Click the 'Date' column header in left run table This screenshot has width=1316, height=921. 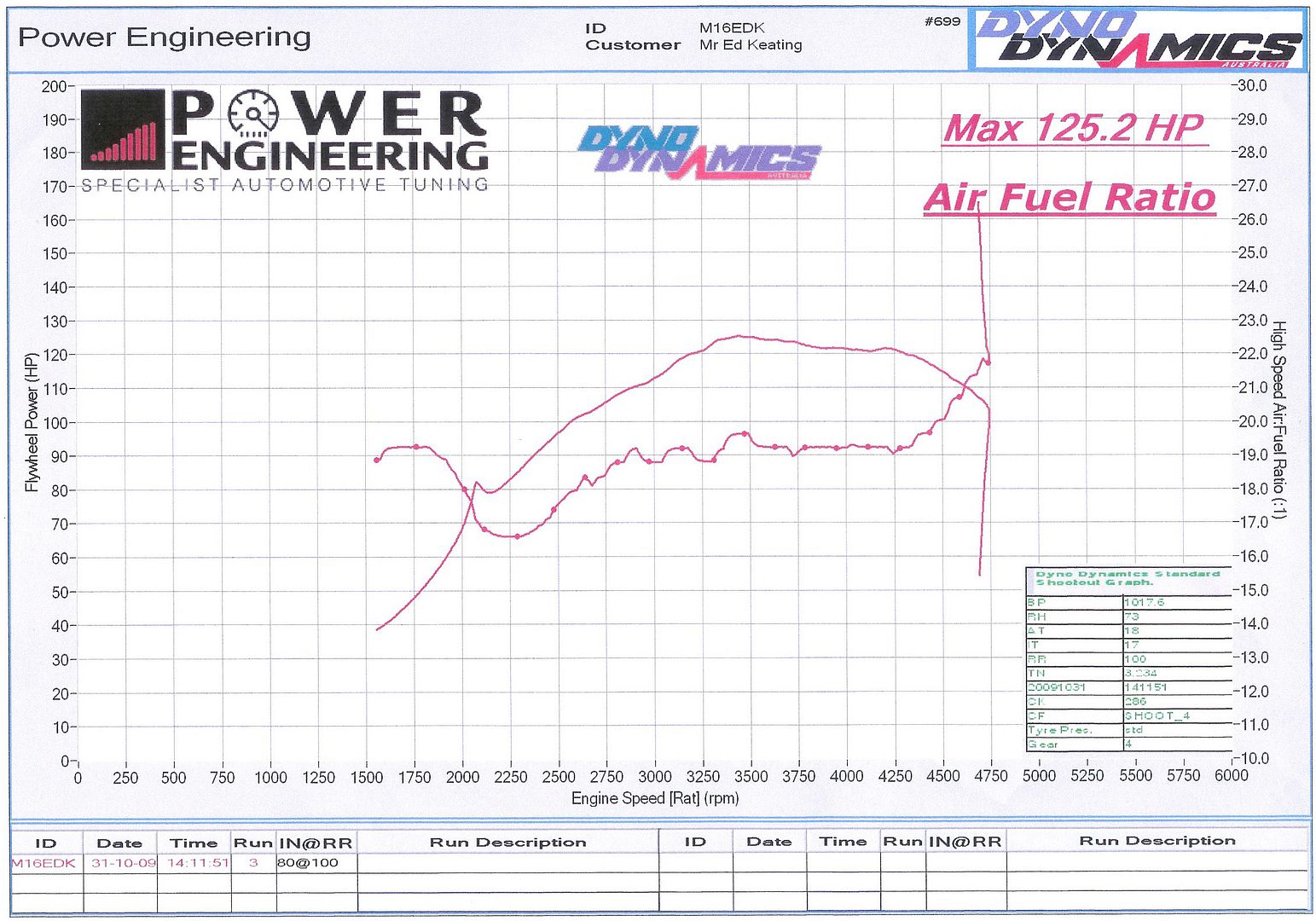click(x=119, y=843)
